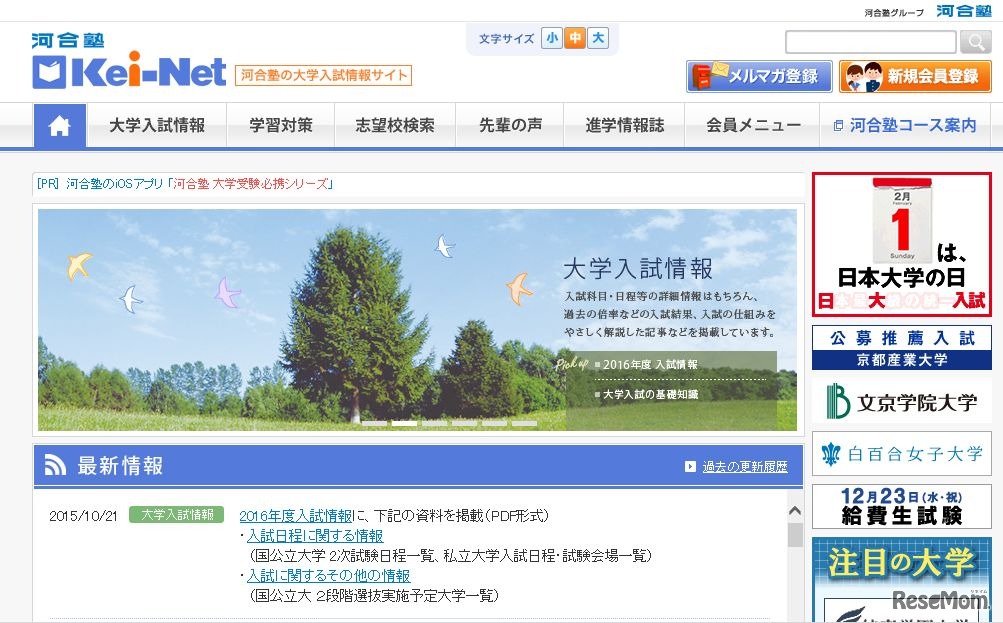
Task: Click the 新規会員登録 button
Action: (x=919, y=76)
